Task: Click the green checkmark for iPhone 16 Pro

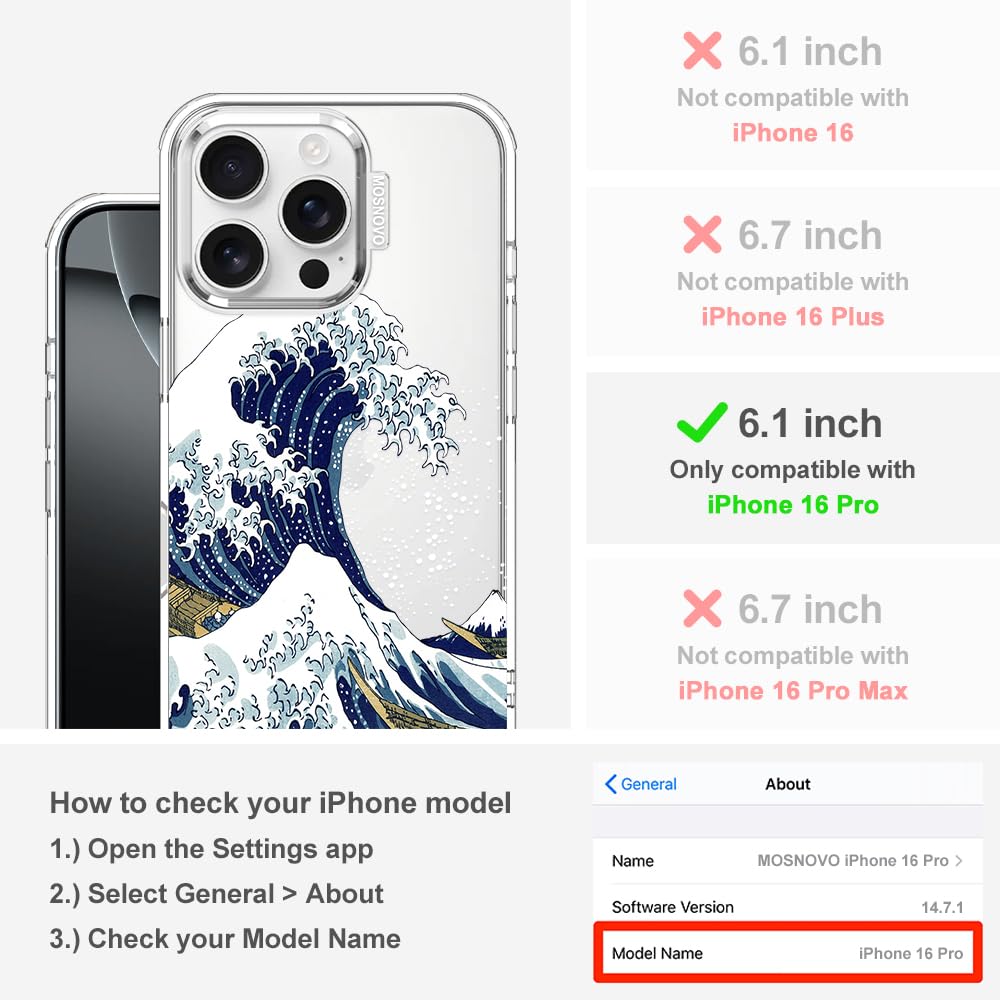Action: tap(702, 422)
